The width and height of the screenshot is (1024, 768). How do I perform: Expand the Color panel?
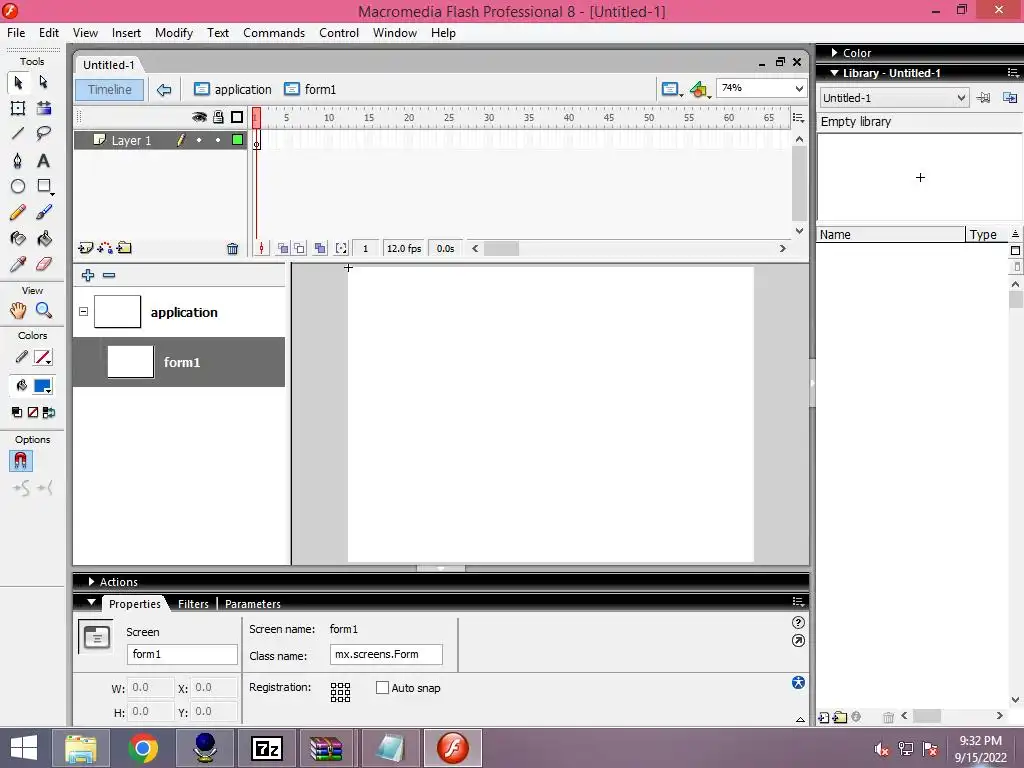pyautogui.click(x=835, y=53)
